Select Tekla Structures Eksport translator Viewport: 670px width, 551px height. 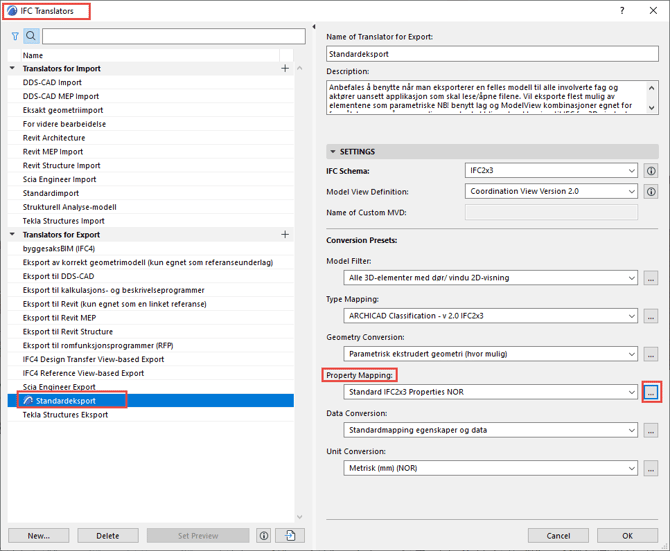65,414
